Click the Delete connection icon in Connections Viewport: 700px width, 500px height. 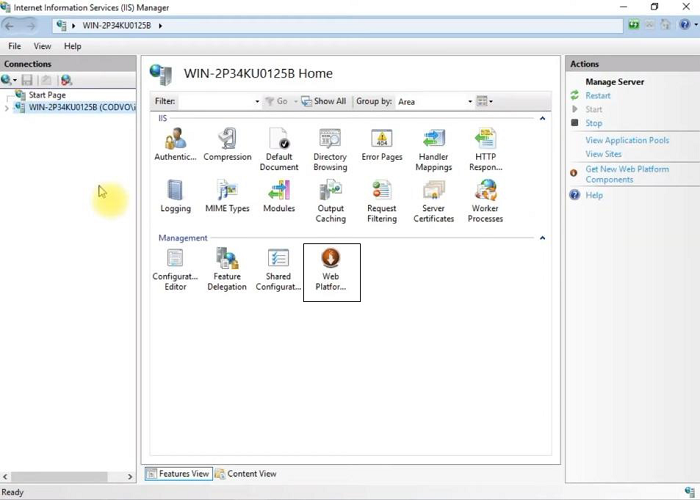tap(66, 80)
